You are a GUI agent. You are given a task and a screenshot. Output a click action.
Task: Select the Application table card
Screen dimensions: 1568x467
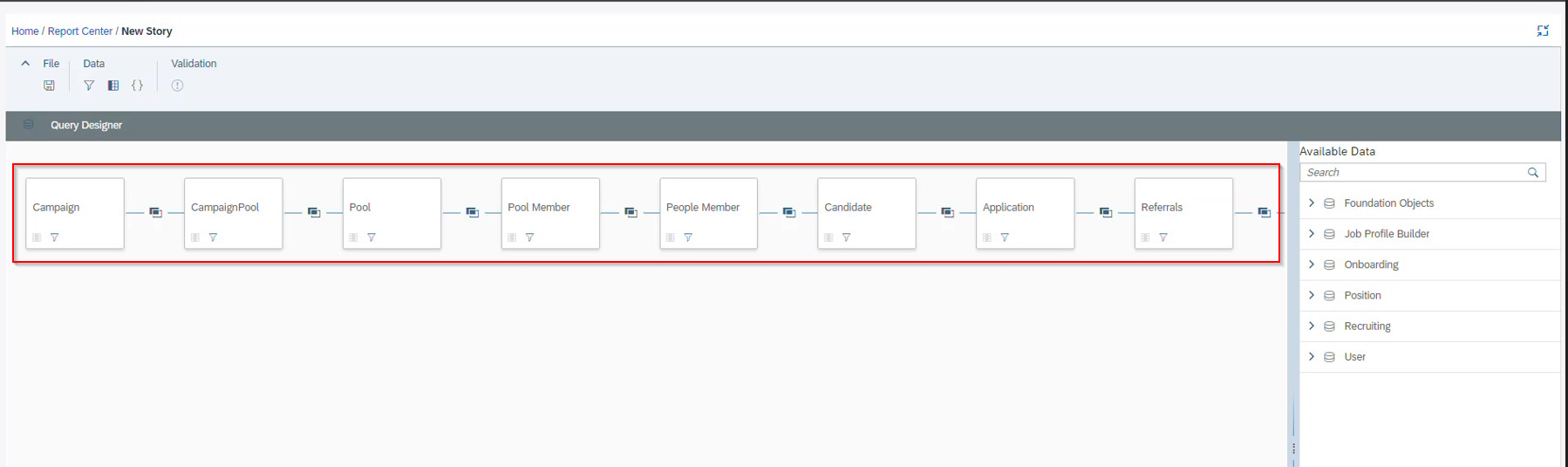1025,214
